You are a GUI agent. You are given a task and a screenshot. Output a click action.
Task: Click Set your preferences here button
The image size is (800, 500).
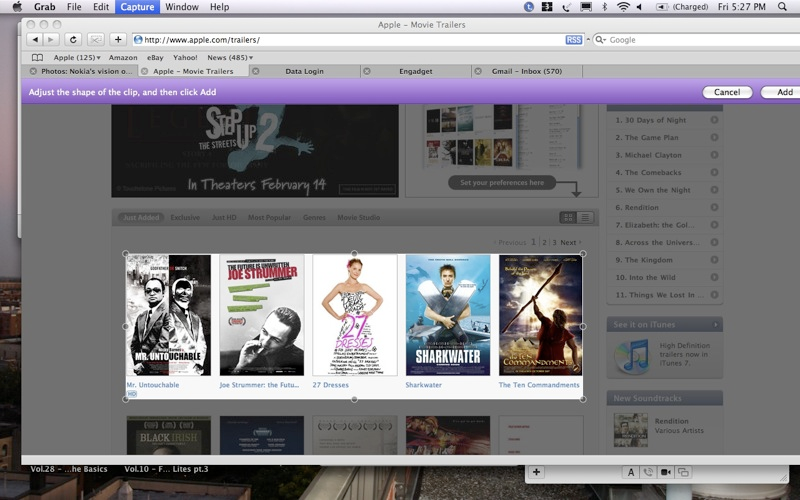[x=502, y=182]
